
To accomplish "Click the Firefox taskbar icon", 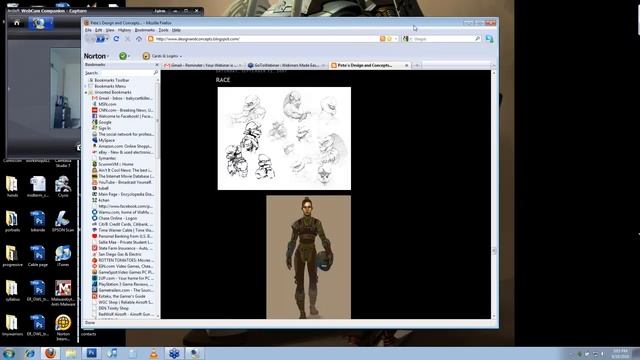I will click(x=50, y=353).
